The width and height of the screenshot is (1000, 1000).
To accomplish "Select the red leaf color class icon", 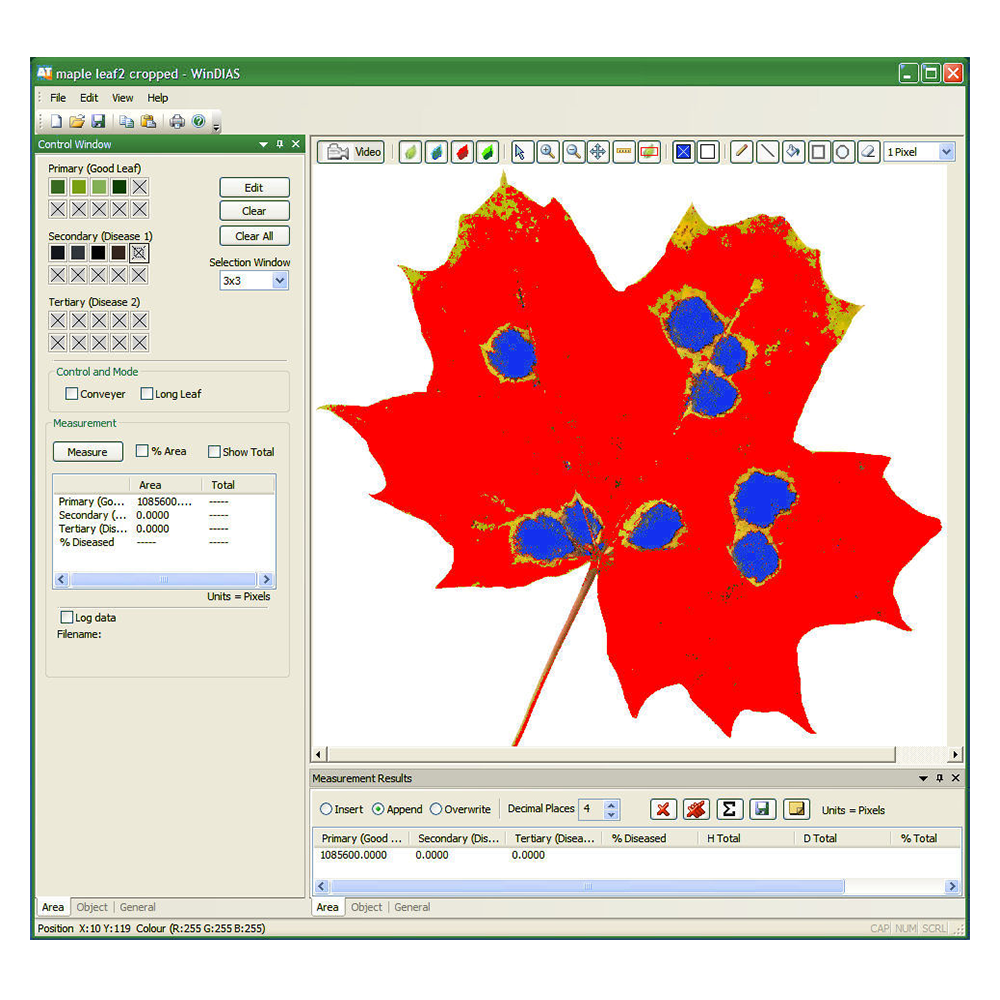I will (x=461, y=151).
